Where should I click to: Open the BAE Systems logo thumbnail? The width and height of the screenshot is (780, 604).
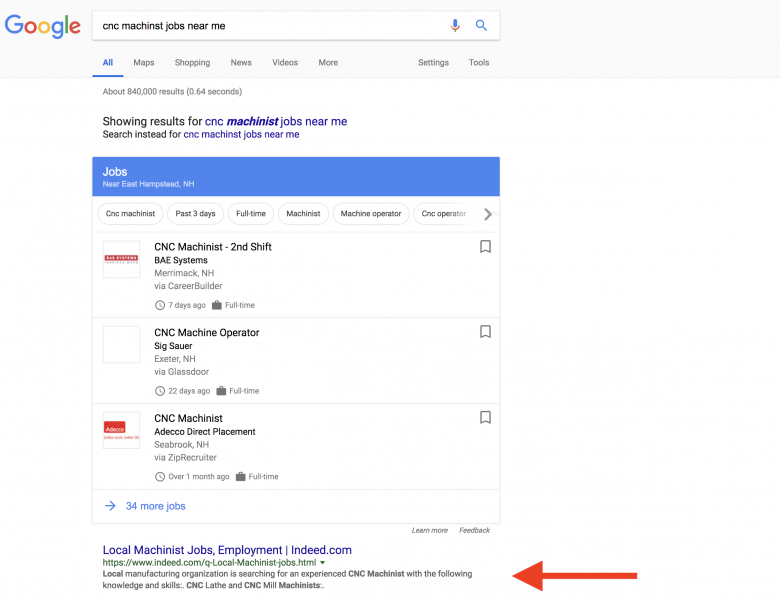[121, 259]
